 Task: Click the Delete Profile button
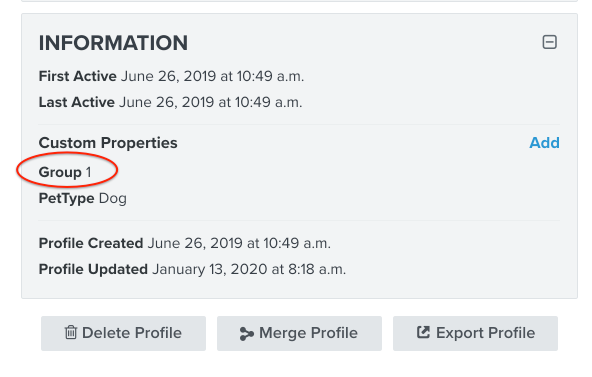[x=123, y=333]
